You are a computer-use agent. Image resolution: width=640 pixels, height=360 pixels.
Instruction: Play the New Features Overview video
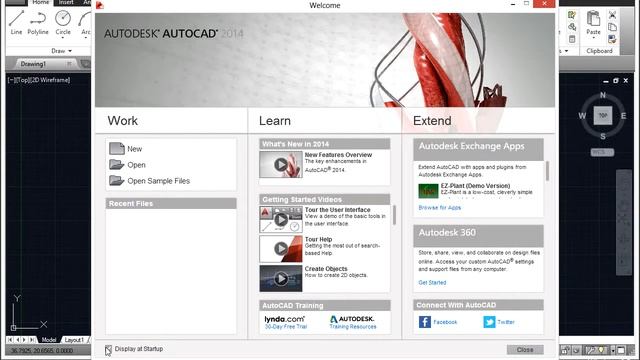tap(281, 164)
